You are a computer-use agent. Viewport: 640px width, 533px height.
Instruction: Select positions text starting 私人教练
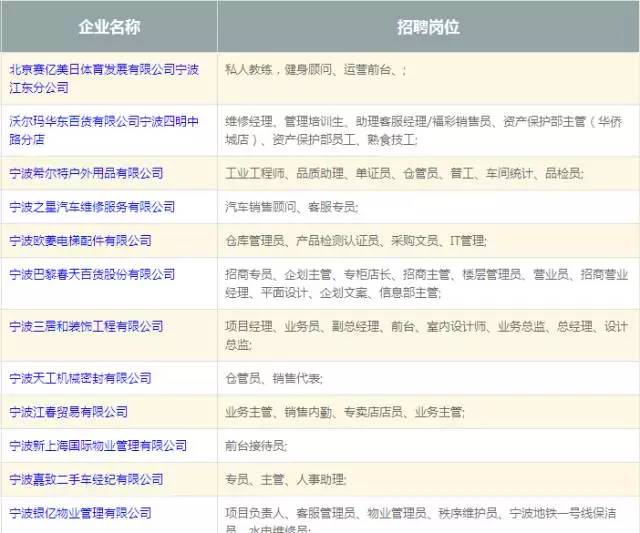[x=316, y=70]
